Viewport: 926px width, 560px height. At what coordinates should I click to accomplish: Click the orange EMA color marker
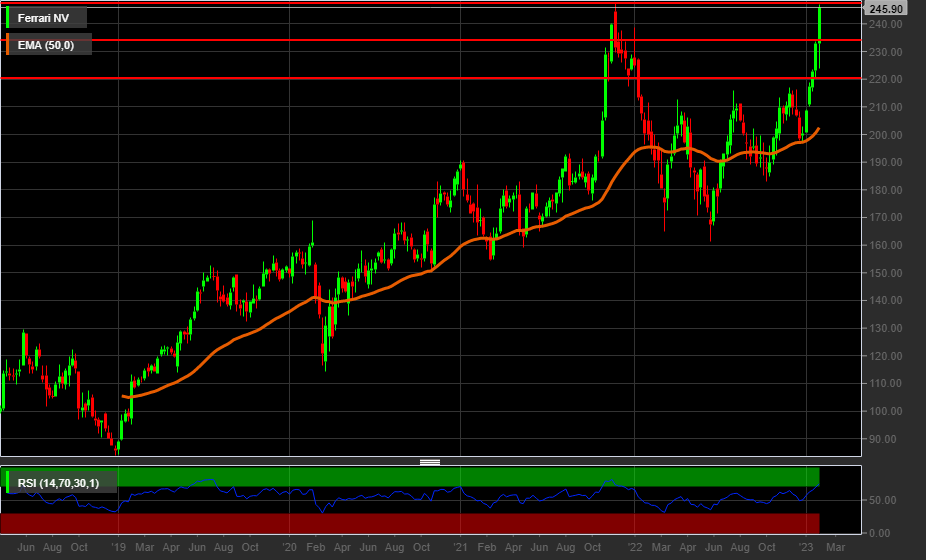pyautogui.click(x=8, y=44)
